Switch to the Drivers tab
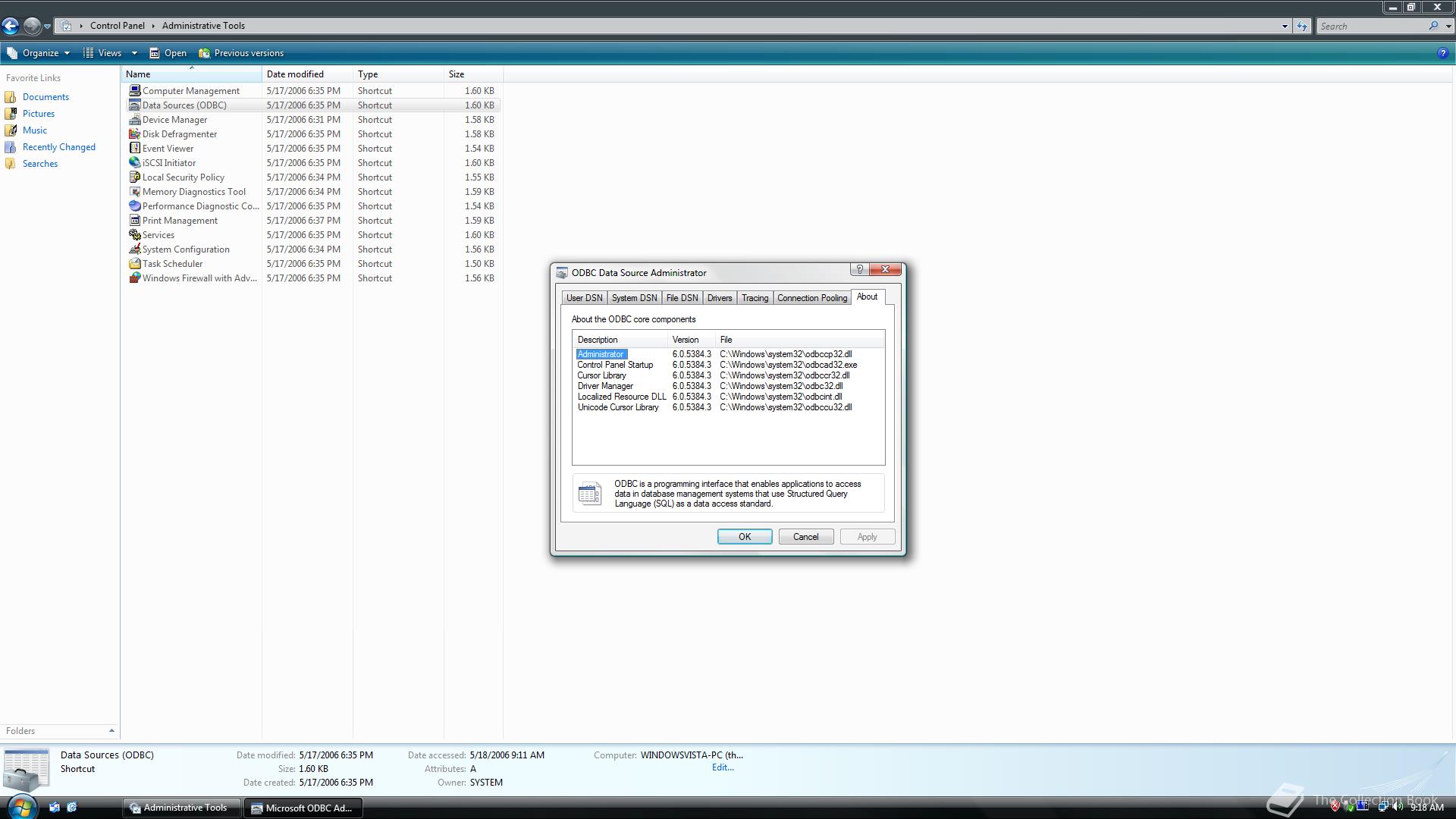This screenshot has width=1456, height=819. (x=720, y=298)
